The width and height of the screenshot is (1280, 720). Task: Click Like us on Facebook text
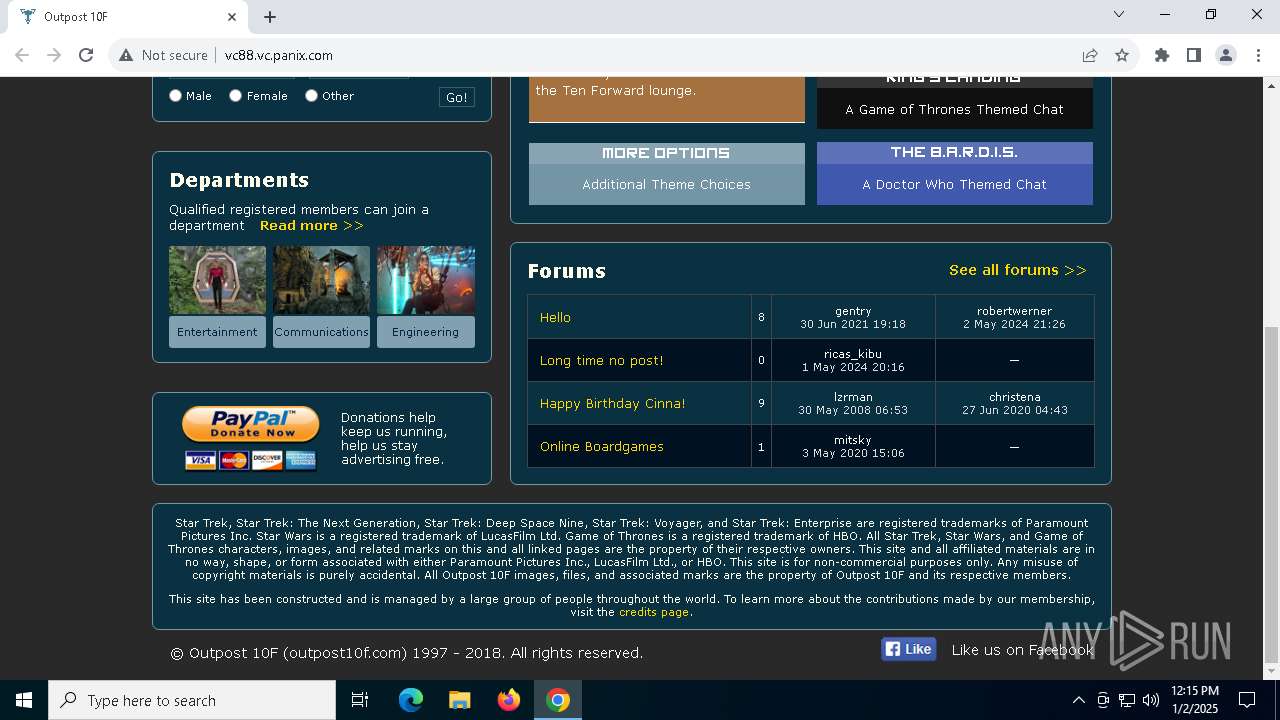click(1022, 650)
